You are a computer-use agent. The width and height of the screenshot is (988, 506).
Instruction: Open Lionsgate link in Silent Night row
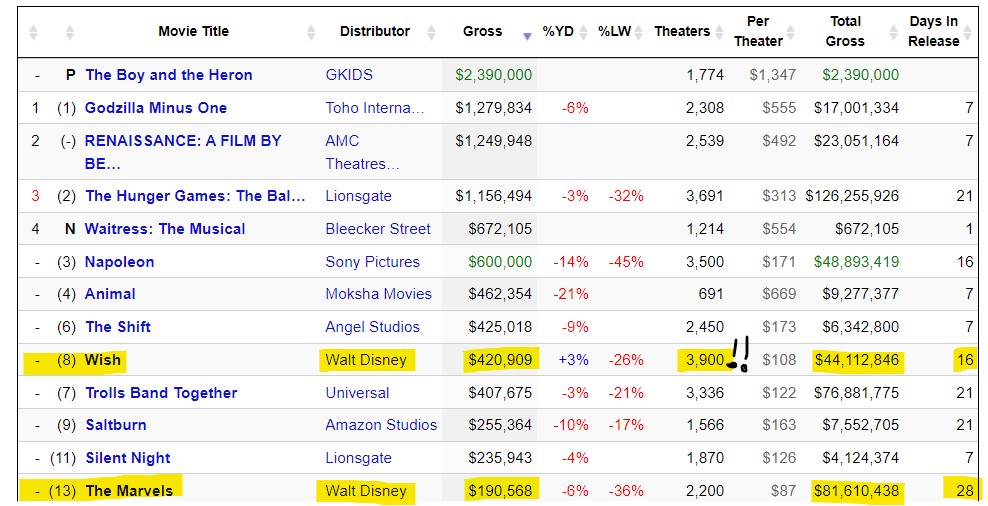pos(359,458)
